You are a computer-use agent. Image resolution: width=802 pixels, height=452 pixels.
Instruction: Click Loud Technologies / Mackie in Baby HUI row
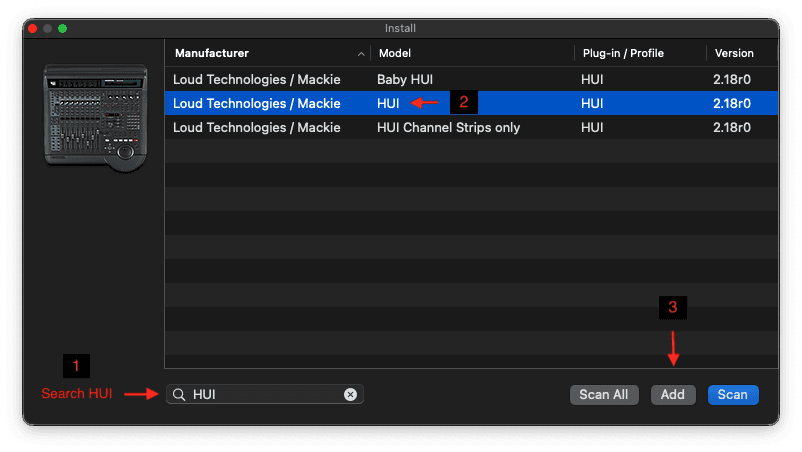257,79
